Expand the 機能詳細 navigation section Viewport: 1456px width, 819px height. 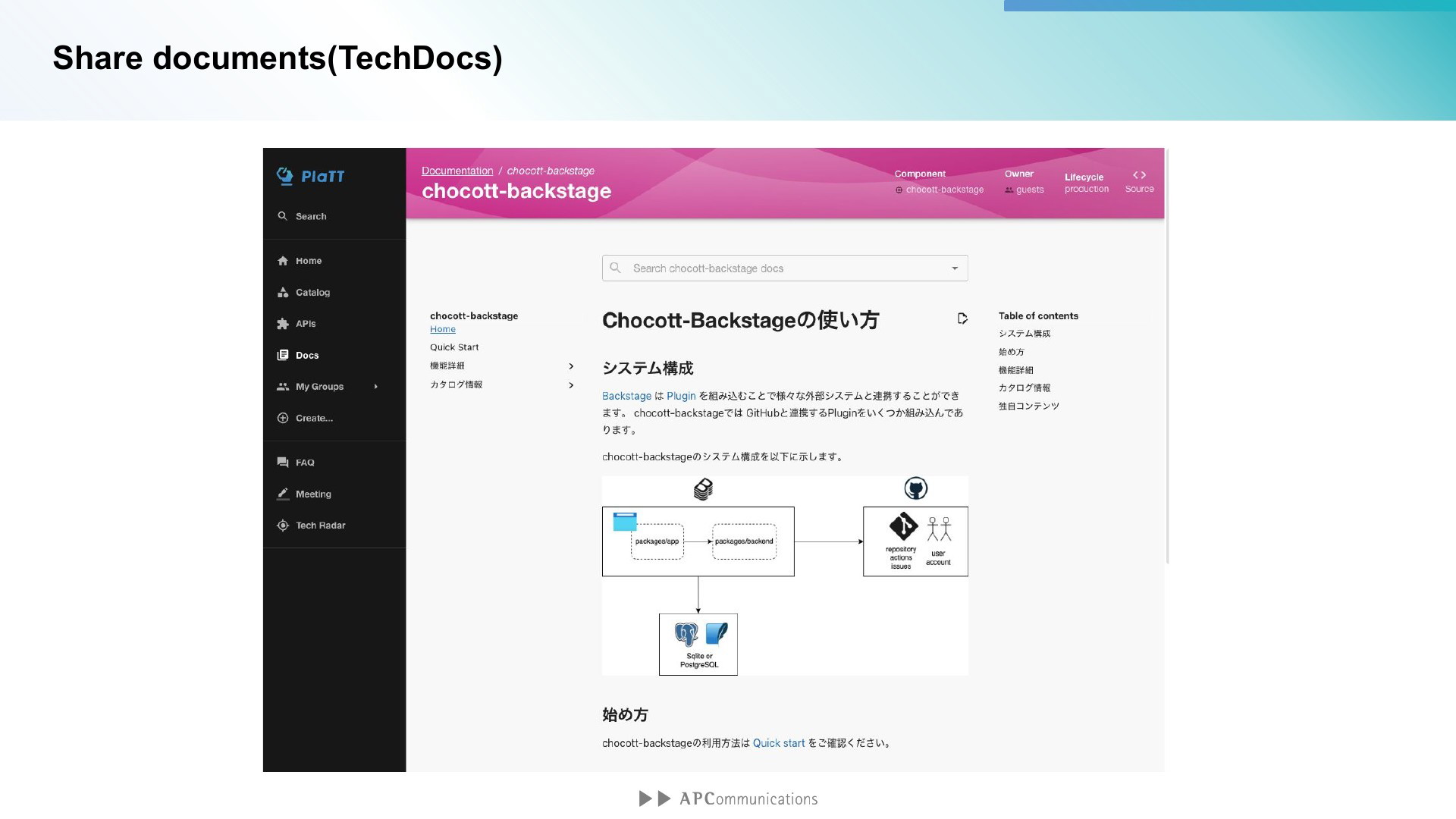571,366
